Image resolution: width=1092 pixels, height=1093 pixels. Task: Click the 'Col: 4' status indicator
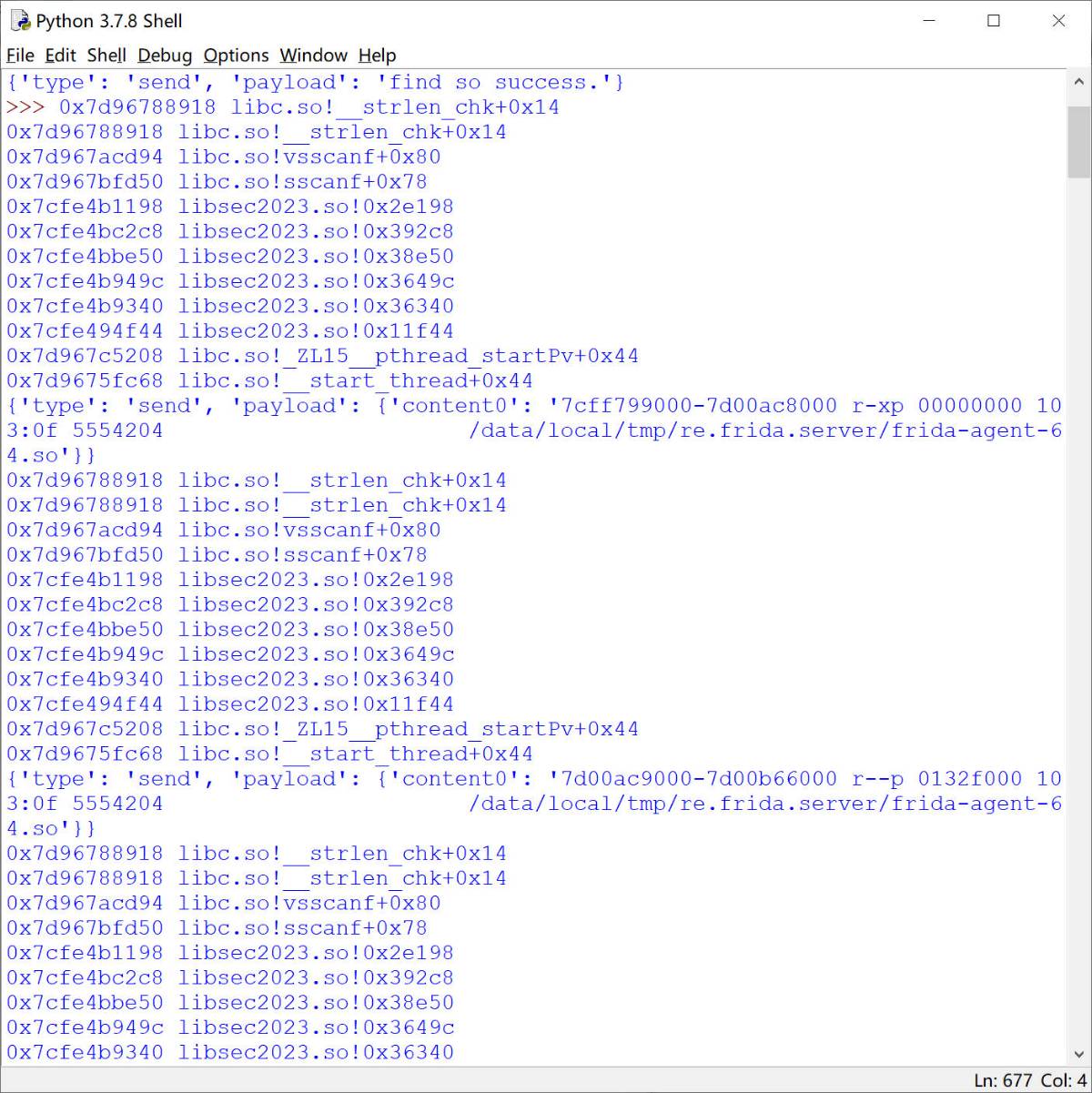[1063, 1080]
